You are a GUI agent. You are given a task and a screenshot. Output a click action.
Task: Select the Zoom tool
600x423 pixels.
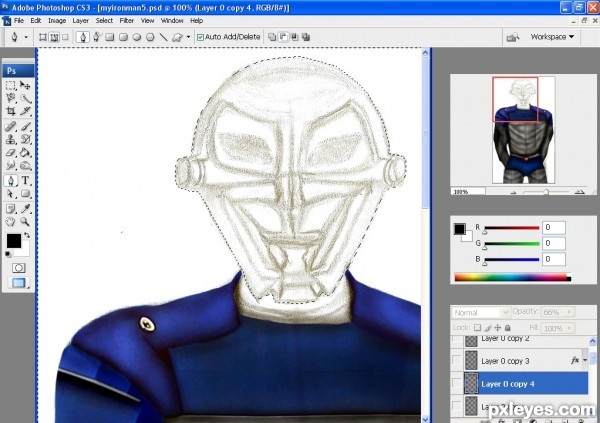(x=25, y=222)
